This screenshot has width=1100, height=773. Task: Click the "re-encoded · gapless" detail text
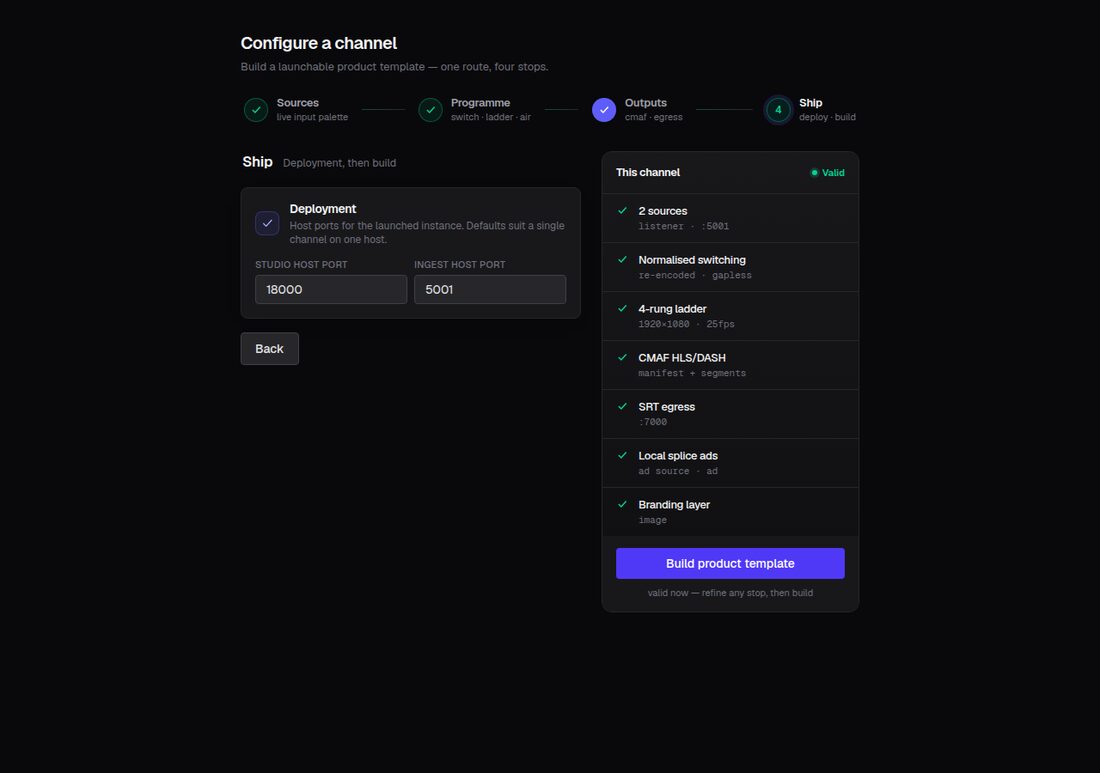coord(695,276)
